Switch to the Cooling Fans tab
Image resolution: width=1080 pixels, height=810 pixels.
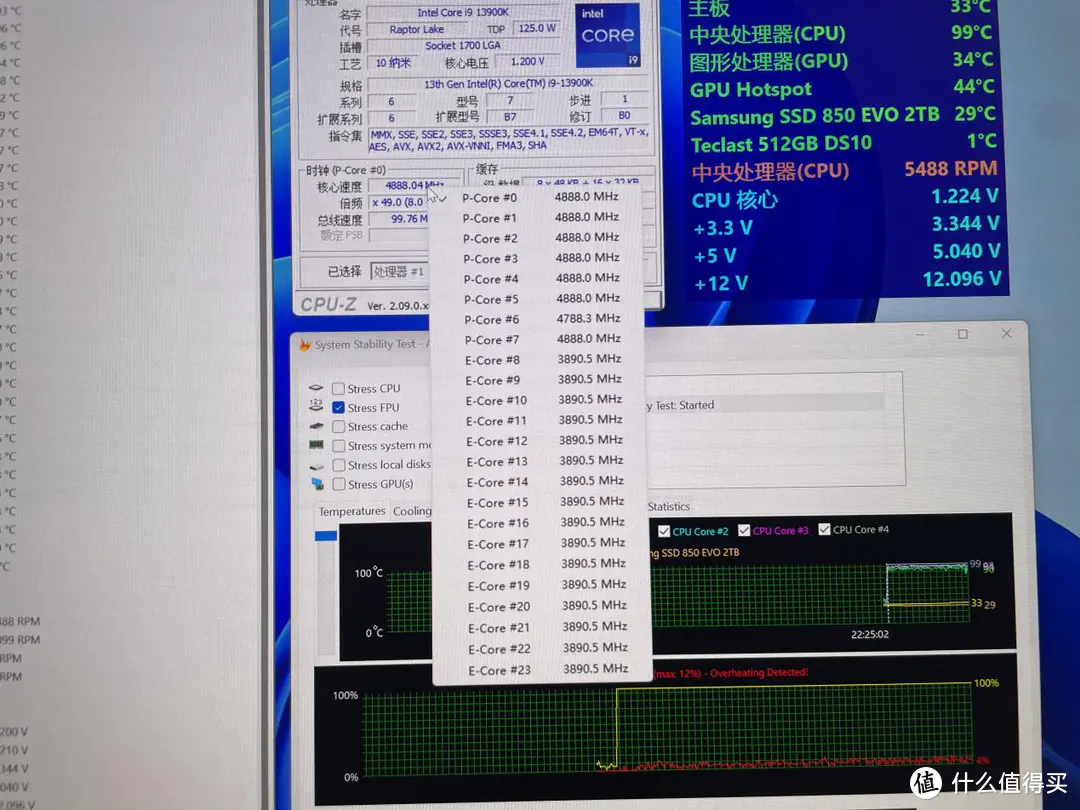click(412, 511)
